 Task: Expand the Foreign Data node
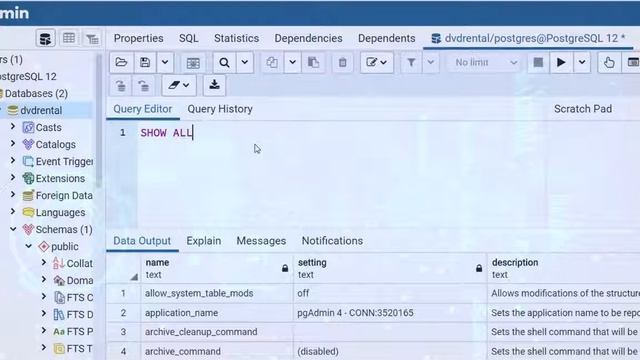click(x=13, y=195)
